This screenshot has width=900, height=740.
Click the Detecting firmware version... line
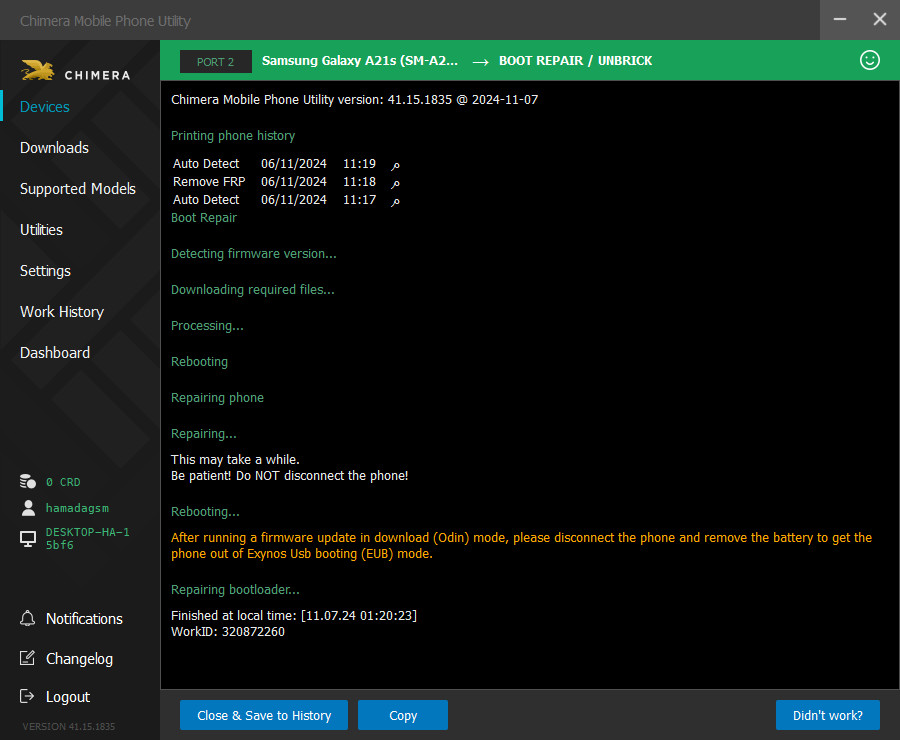pos(254,254)
